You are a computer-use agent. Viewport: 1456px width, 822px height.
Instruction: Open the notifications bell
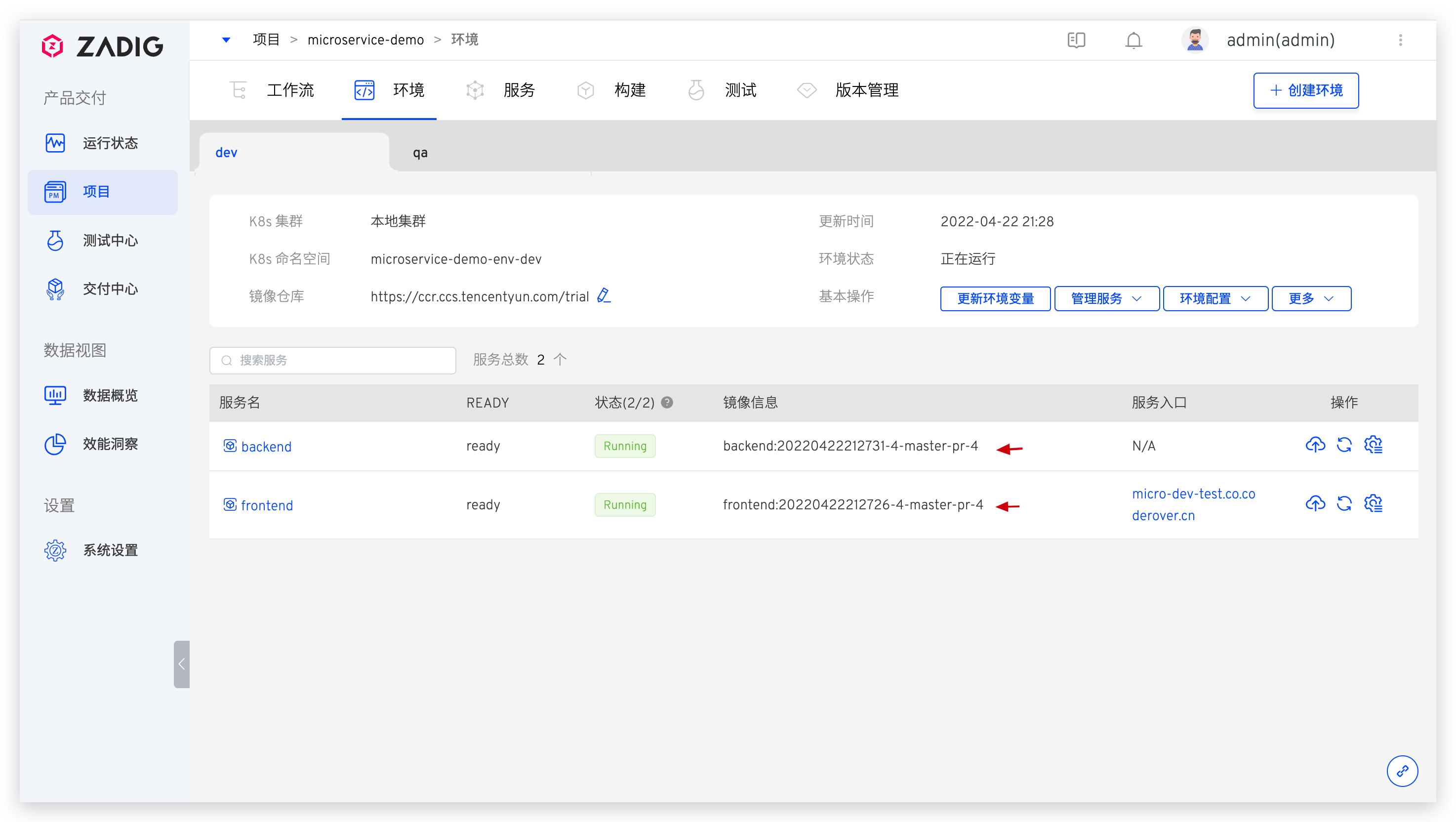(x=1134, y=40)
